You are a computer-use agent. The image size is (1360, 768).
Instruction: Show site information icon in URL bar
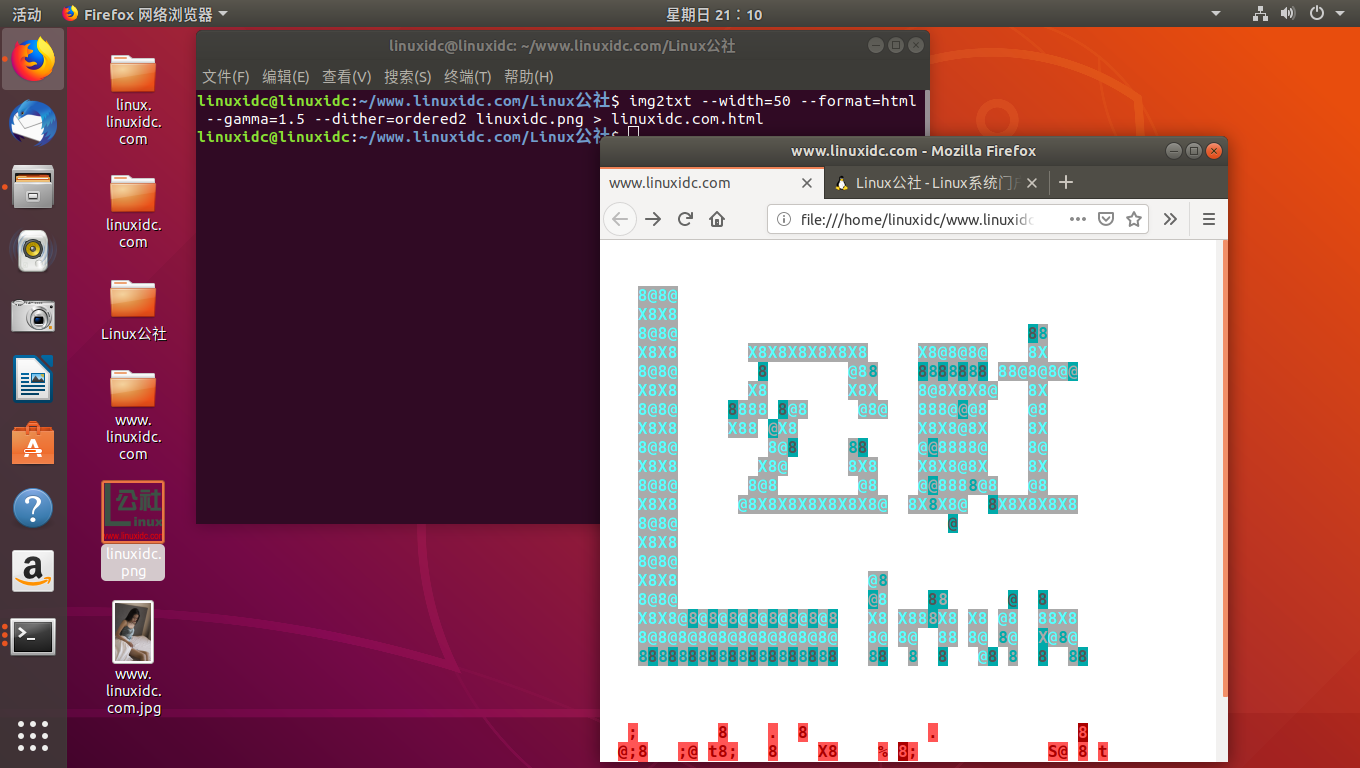[785, 219]
